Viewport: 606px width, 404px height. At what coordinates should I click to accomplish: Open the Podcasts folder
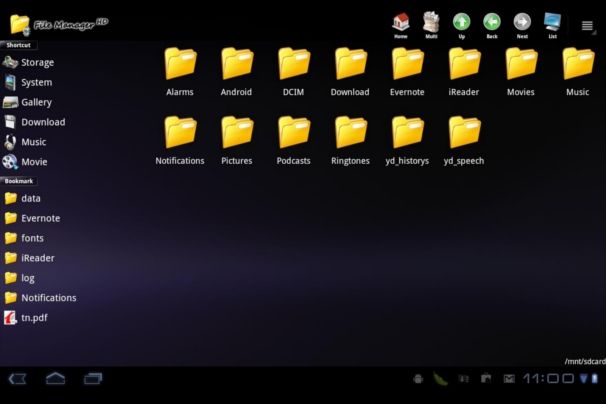293,141
